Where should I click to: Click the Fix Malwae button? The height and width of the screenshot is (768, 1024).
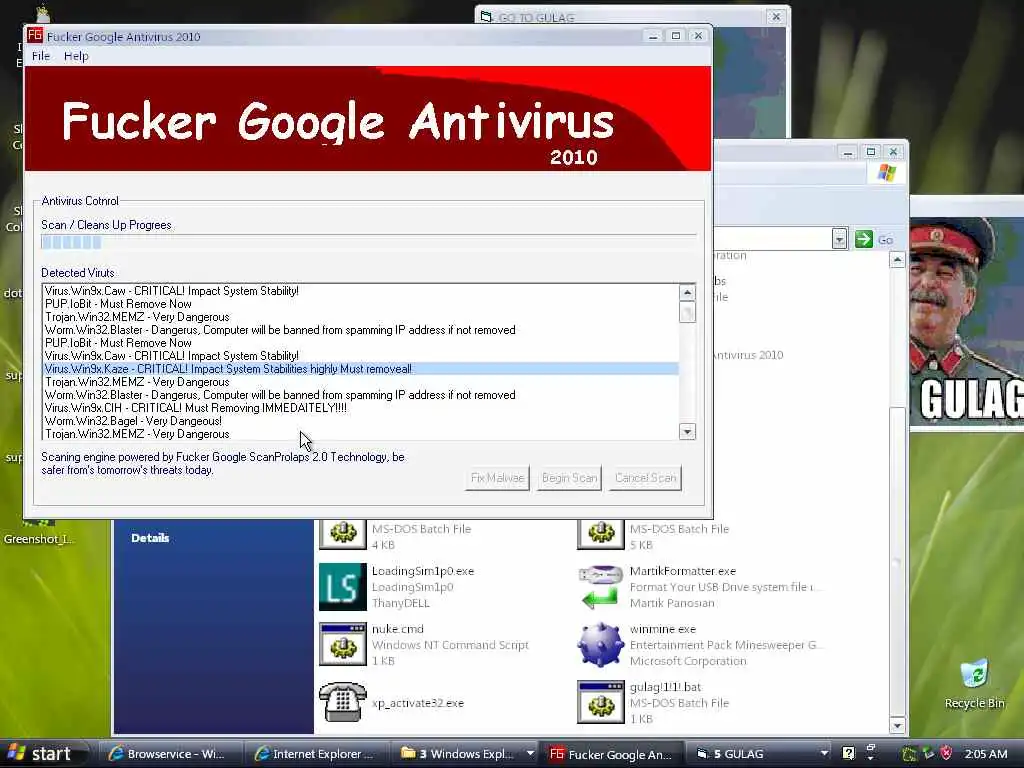point(497,478)
